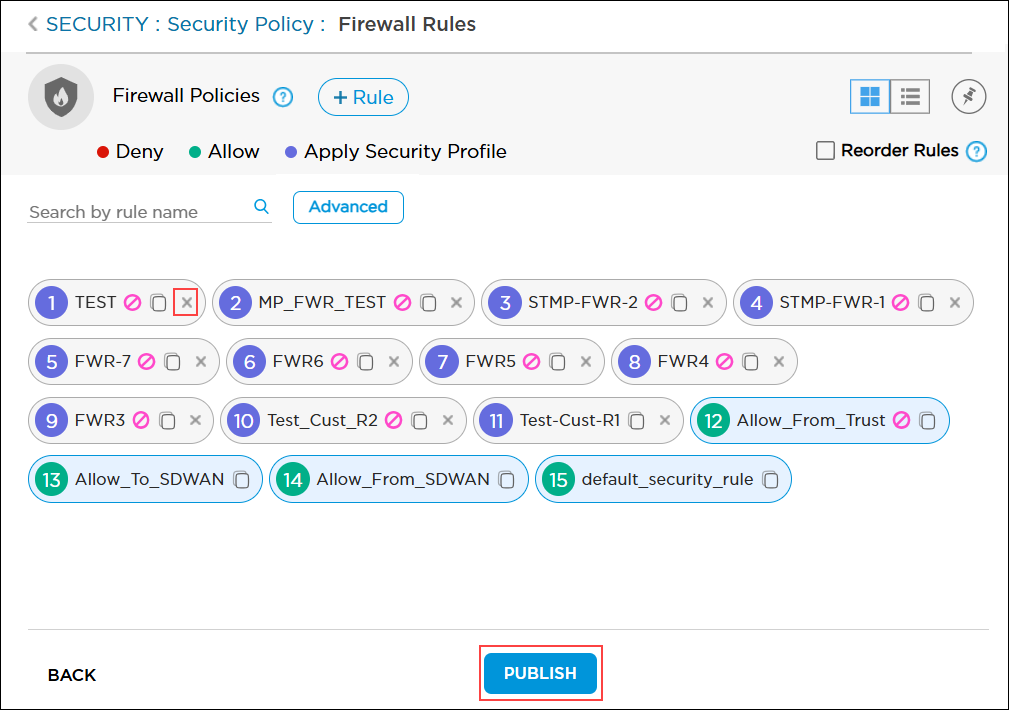Click the firewall shield icon
The height and width of the screenshot is (710, 1009).
point(61,96)
